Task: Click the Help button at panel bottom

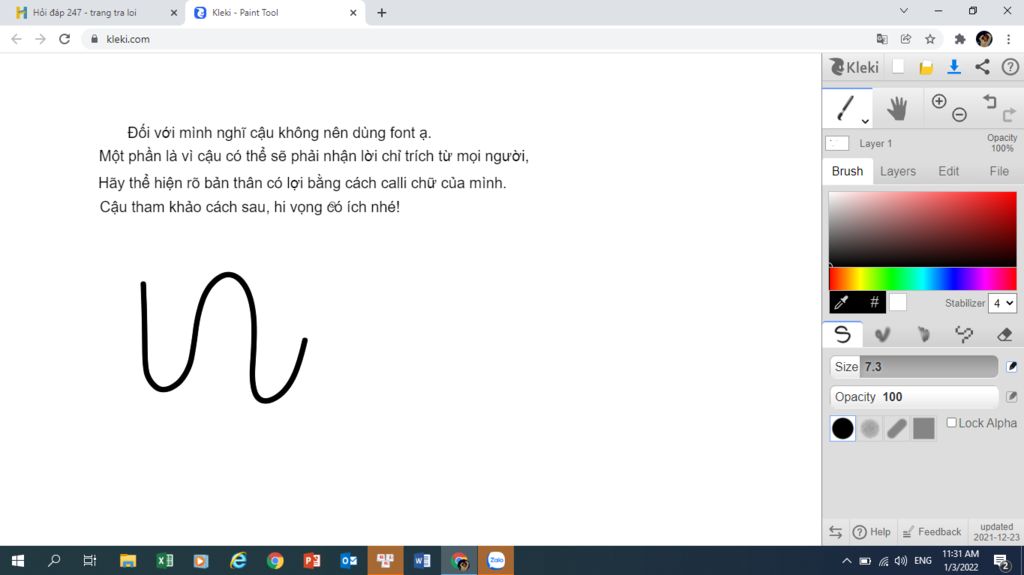Action: pyautogui.click(x=871, y=532)
